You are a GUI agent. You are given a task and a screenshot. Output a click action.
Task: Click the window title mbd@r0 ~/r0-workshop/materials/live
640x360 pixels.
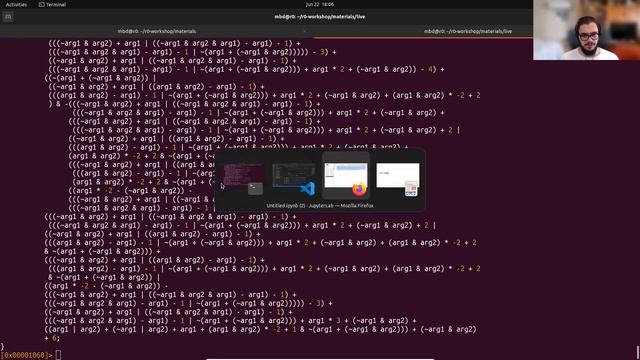coord(320,17)
